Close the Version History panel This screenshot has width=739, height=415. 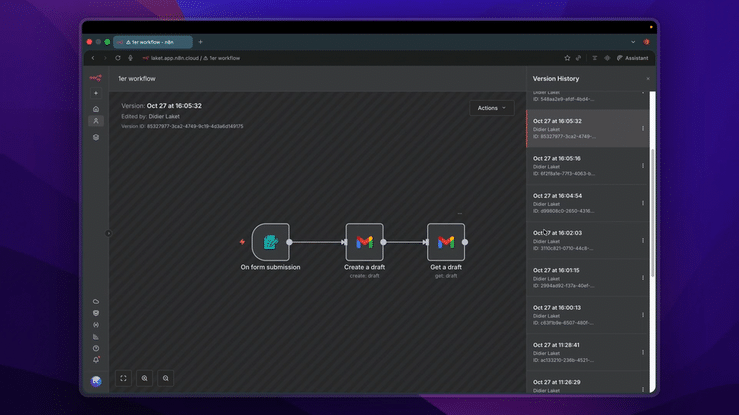[648, 79]
